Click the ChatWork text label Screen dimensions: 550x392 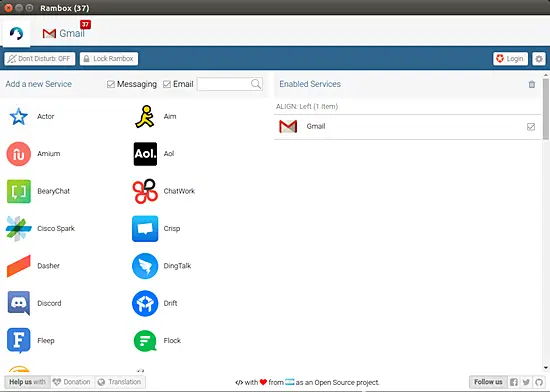[179, 191]
